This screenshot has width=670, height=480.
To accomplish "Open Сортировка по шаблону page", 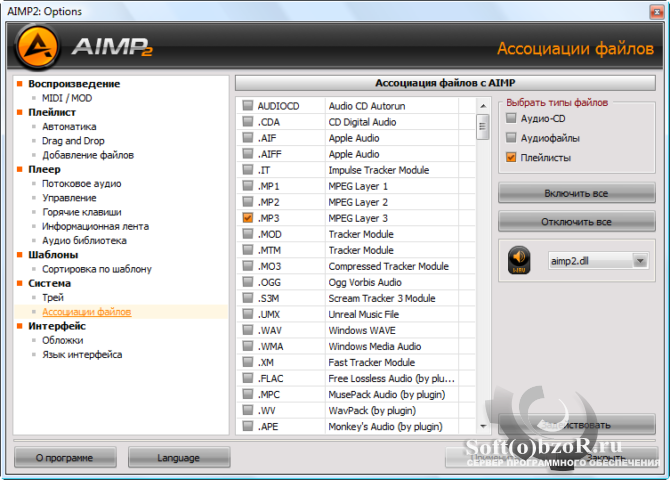I will pos(97,269).
